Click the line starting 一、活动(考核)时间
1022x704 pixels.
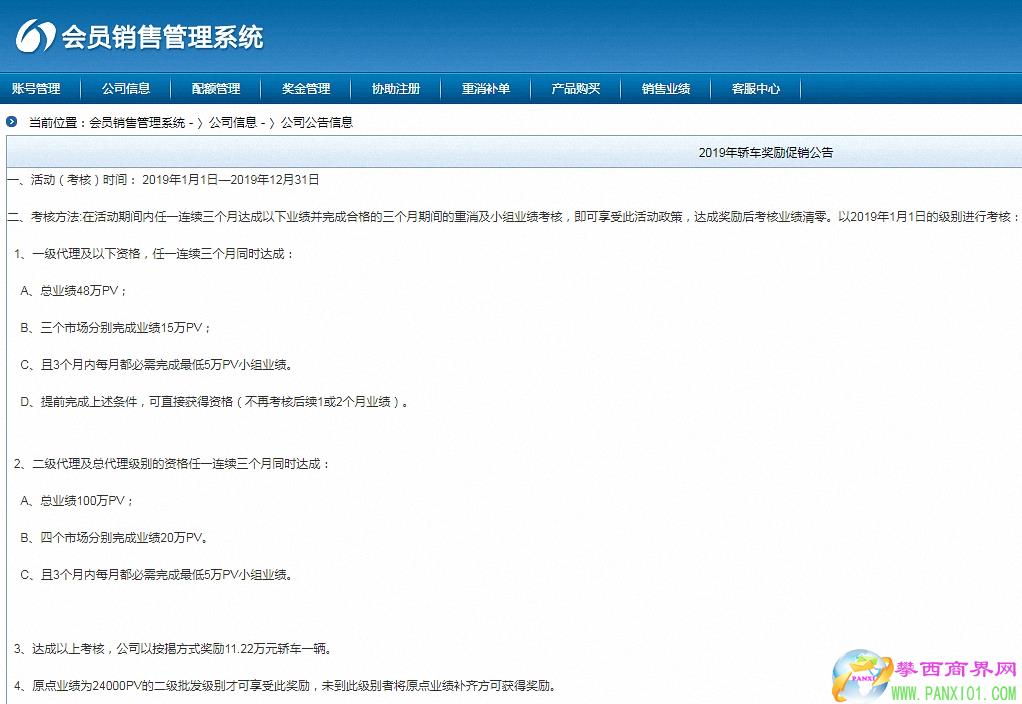click(x=163, y=180)
